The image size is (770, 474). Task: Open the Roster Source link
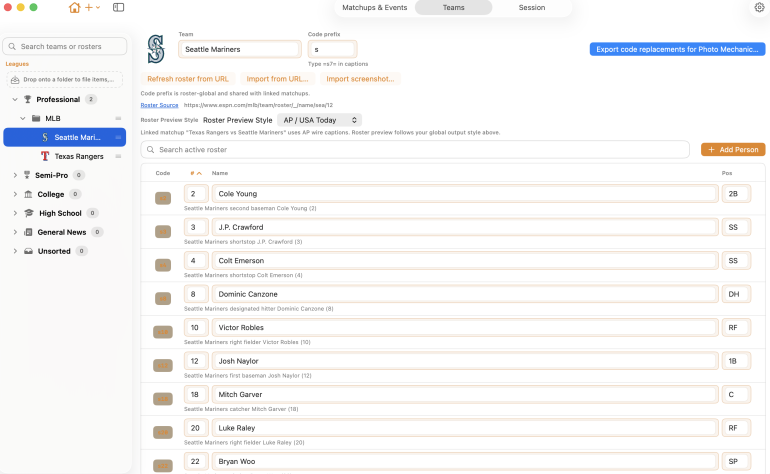159,105
